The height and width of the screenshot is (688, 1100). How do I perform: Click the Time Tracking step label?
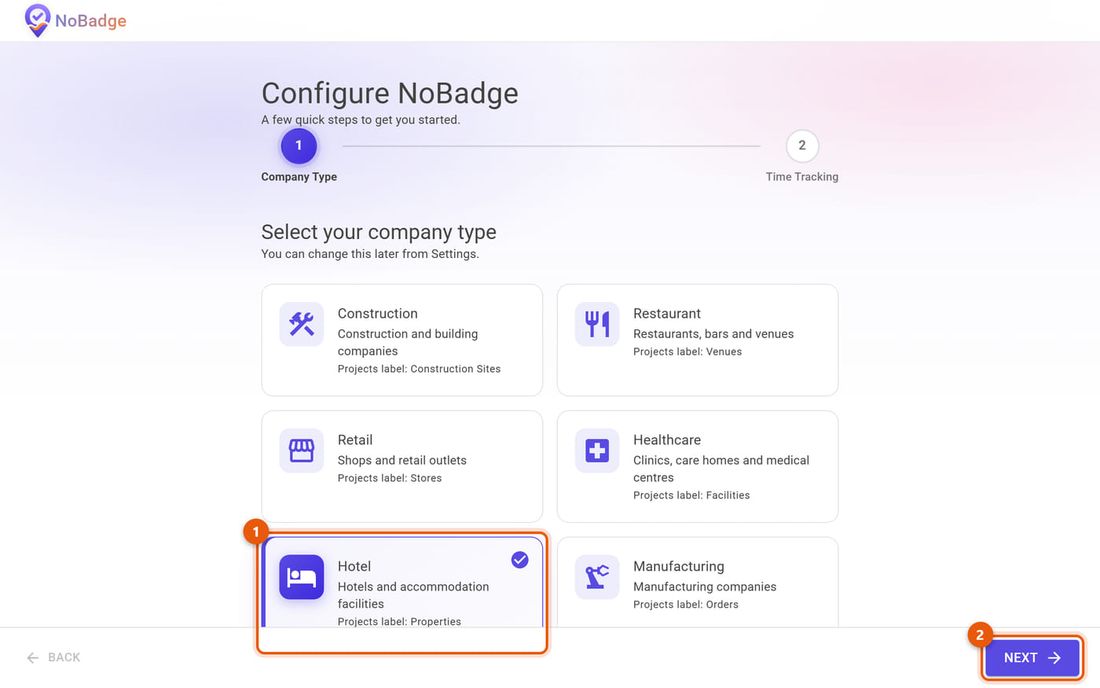point(802,177)
